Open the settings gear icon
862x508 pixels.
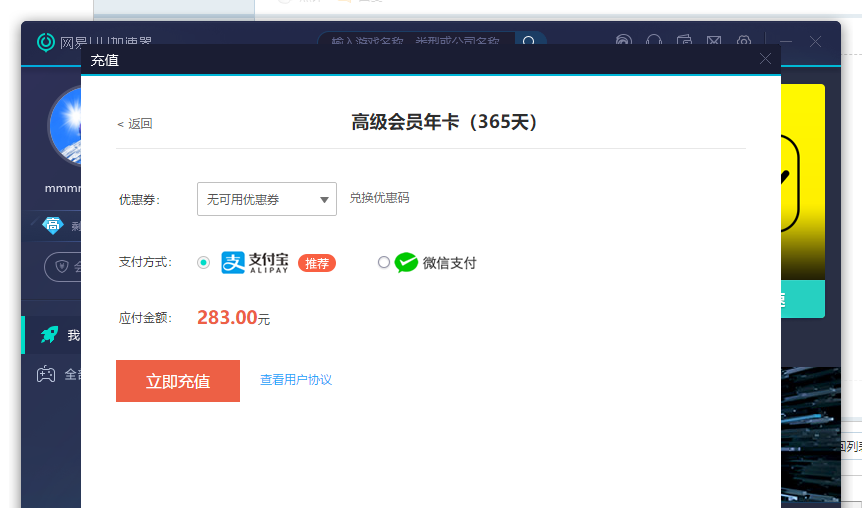[744, 42]
